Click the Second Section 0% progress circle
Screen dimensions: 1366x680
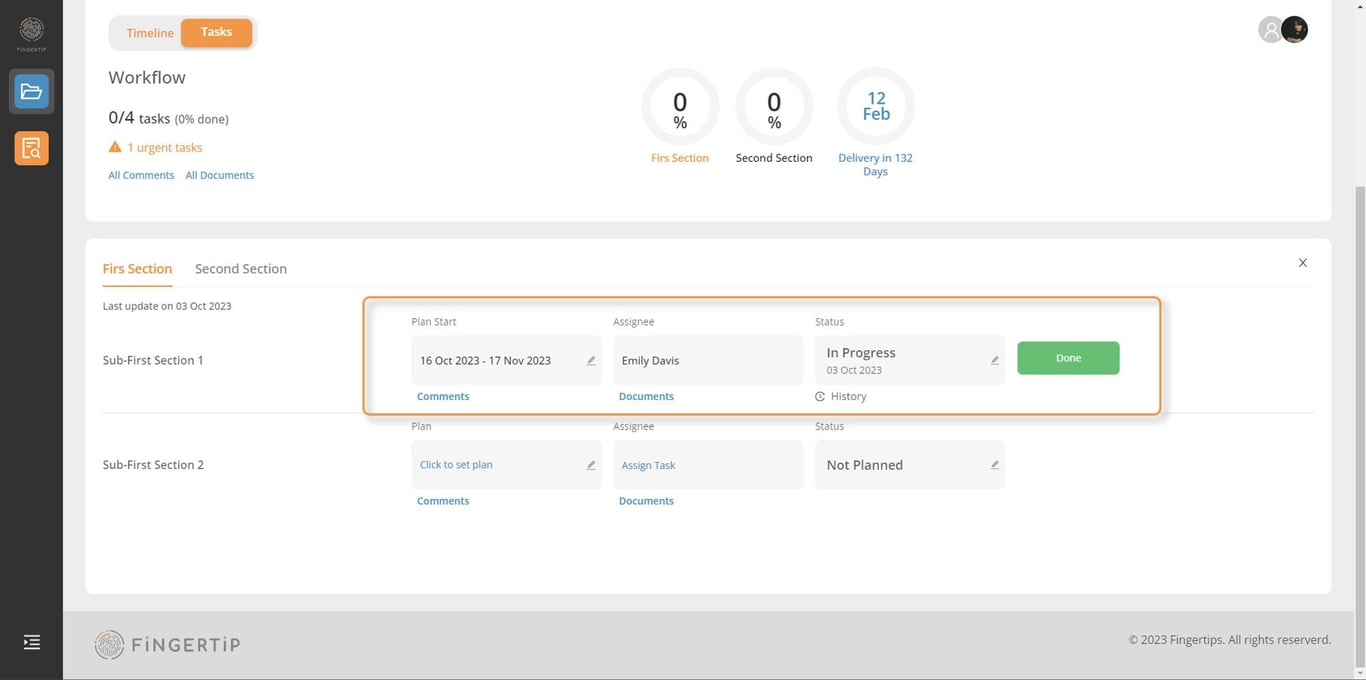[x=774, y=106]
